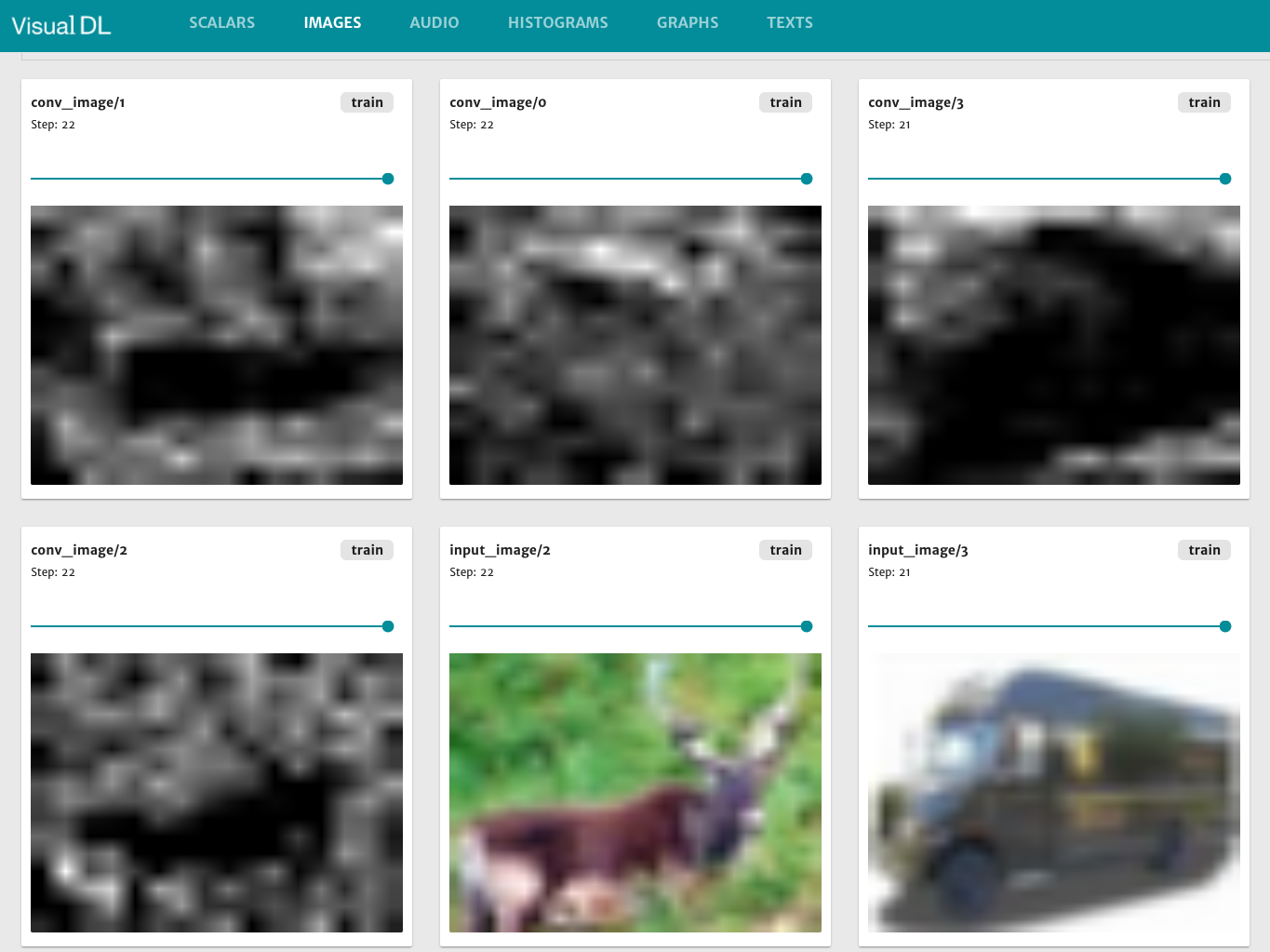The height and width of the screenshot is (952, 1270).
Task: Click the train tag on conv__image/0
Action: [x=785, y=102]
